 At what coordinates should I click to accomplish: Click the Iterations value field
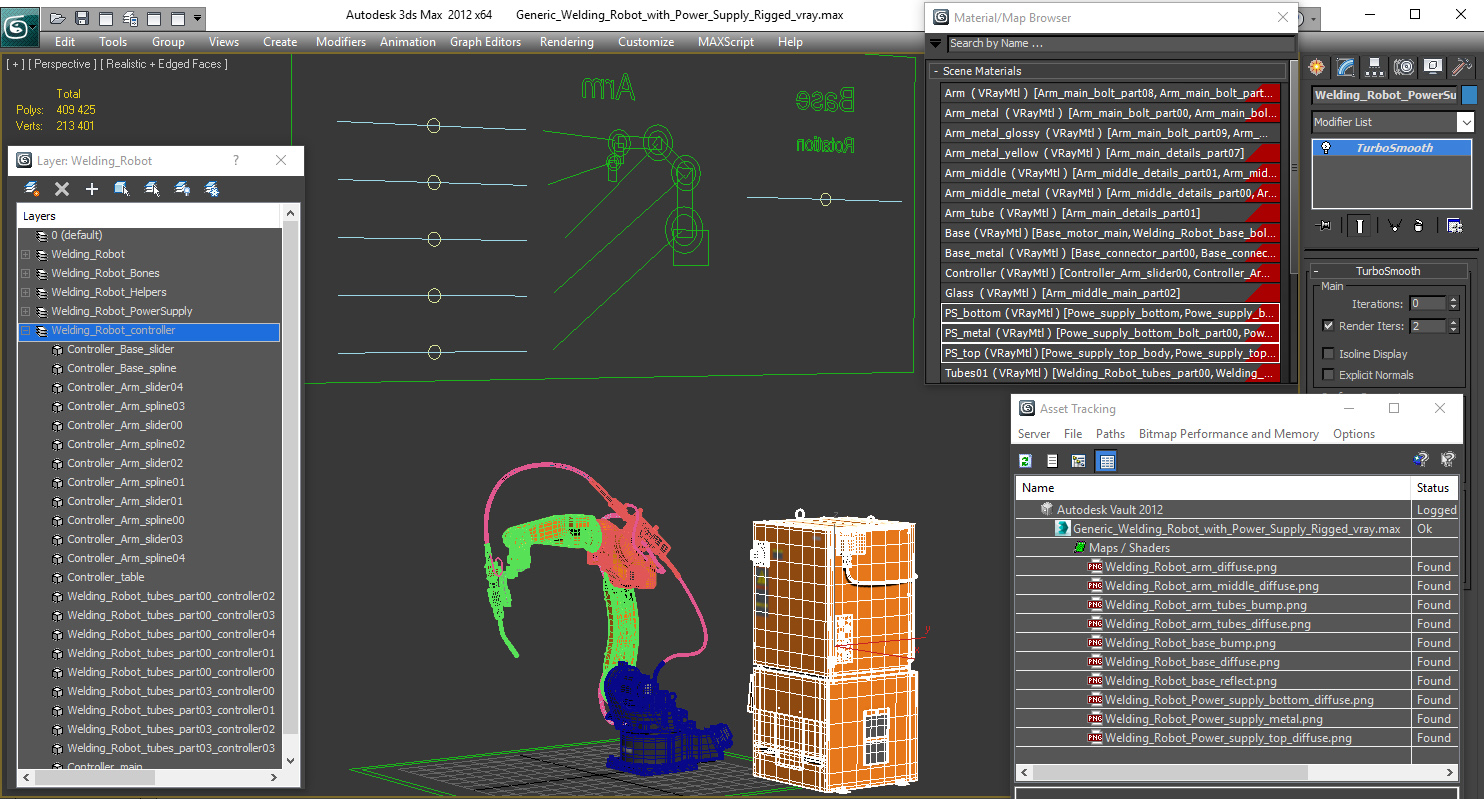pos(1426,304)
